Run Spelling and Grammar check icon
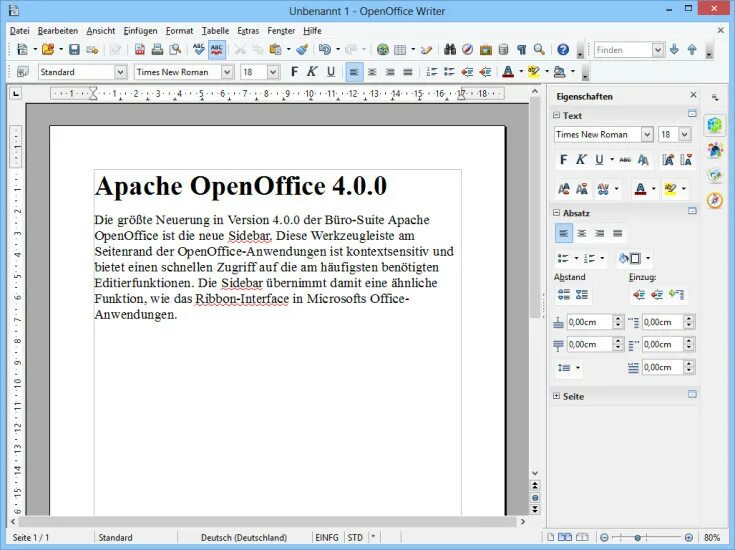Viewport: 735px width, 550px height. (199, 49)
